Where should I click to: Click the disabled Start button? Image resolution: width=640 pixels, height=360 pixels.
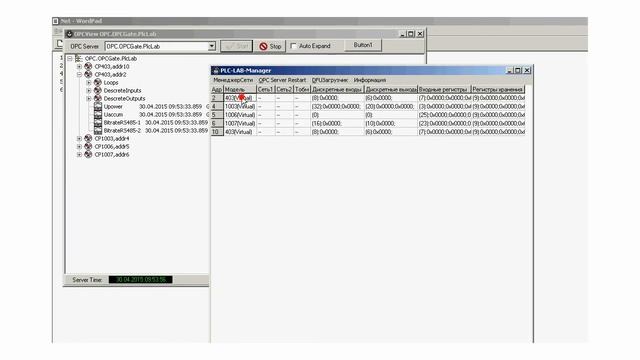click(236, 46)
